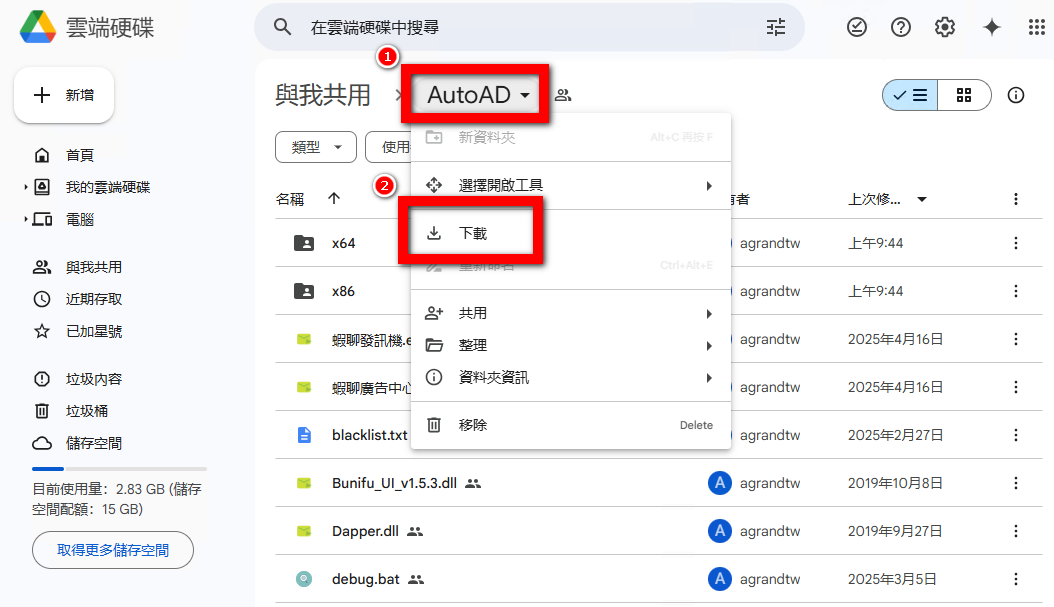Open the help question mark icon
The width and height of the screenshot is (1054, 607).
[901, 27]
